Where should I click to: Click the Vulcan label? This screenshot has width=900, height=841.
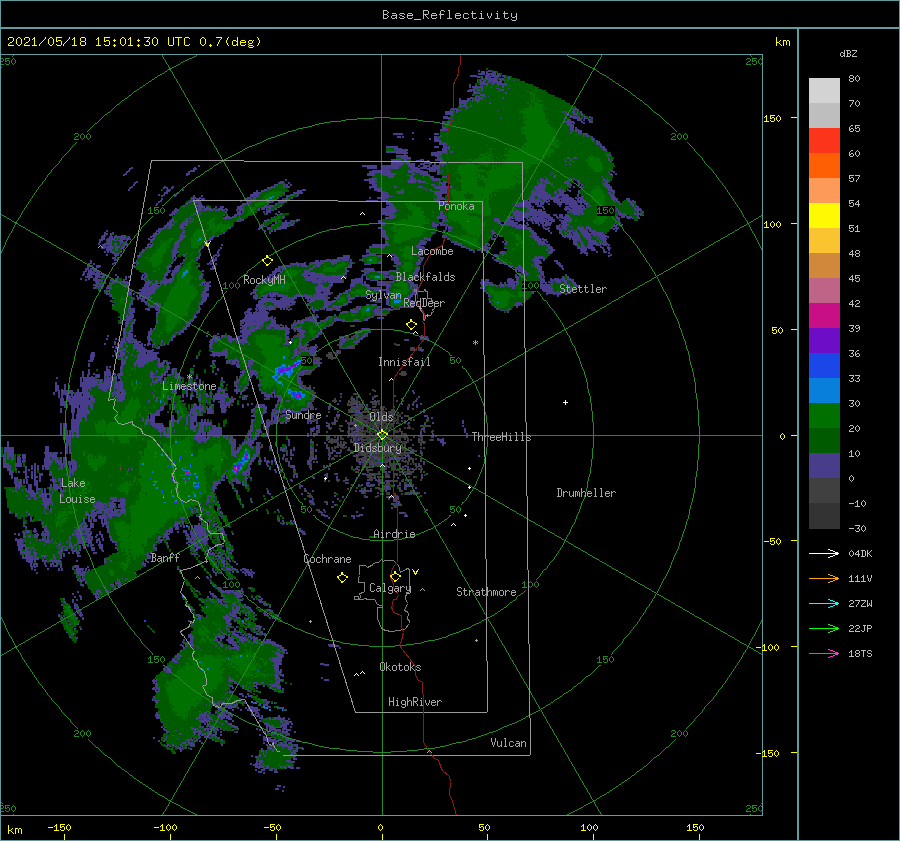coord(508,743)
